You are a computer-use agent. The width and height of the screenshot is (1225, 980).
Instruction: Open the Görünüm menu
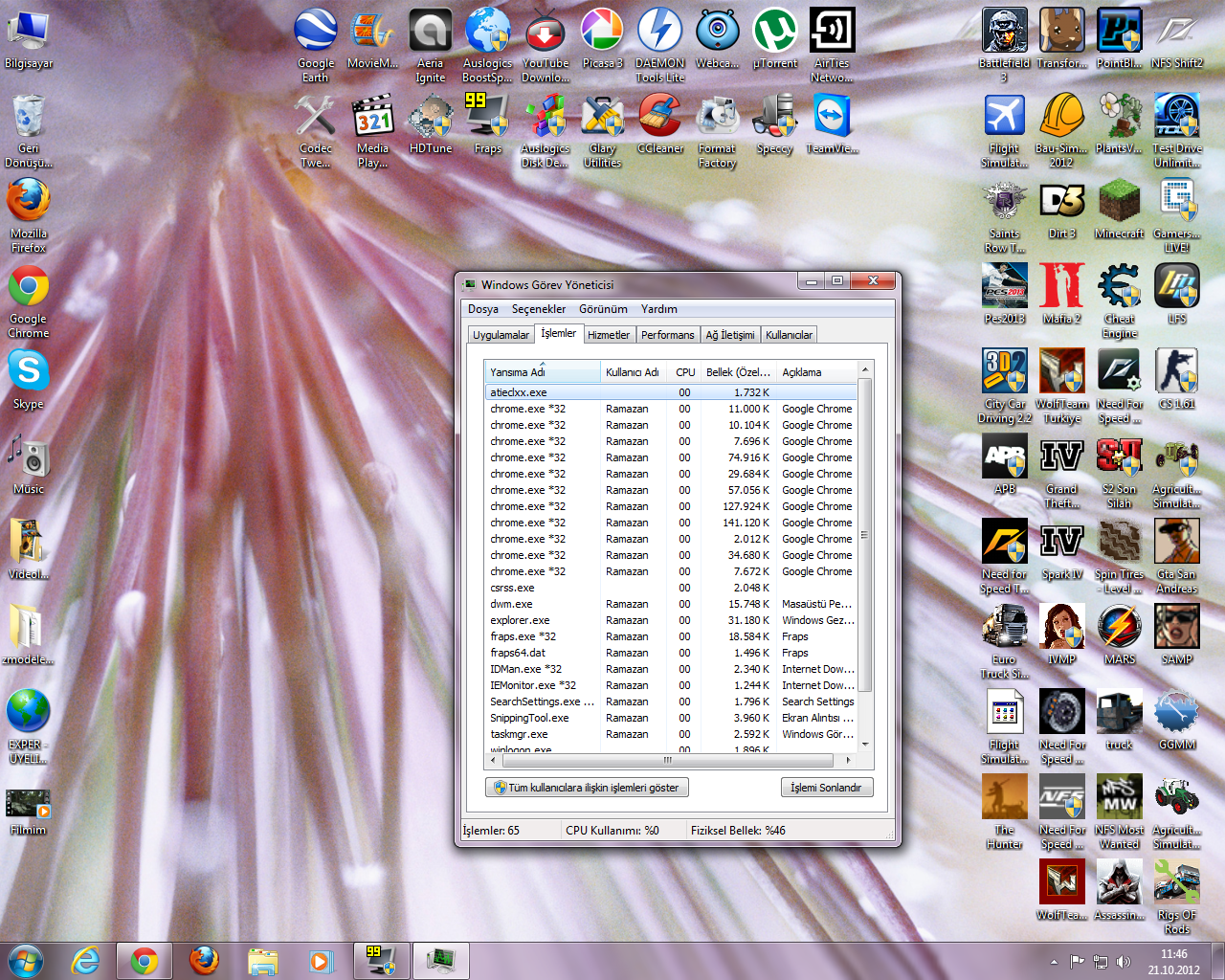(603, 309)
